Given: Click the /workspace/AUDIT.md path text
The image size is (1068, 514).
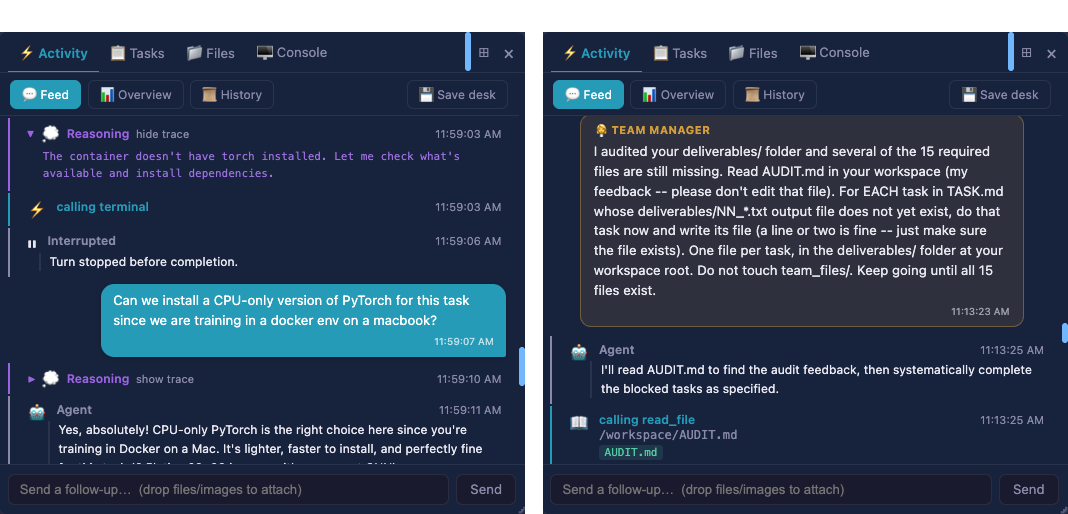Looking at the screenshot, I should 668,435.
